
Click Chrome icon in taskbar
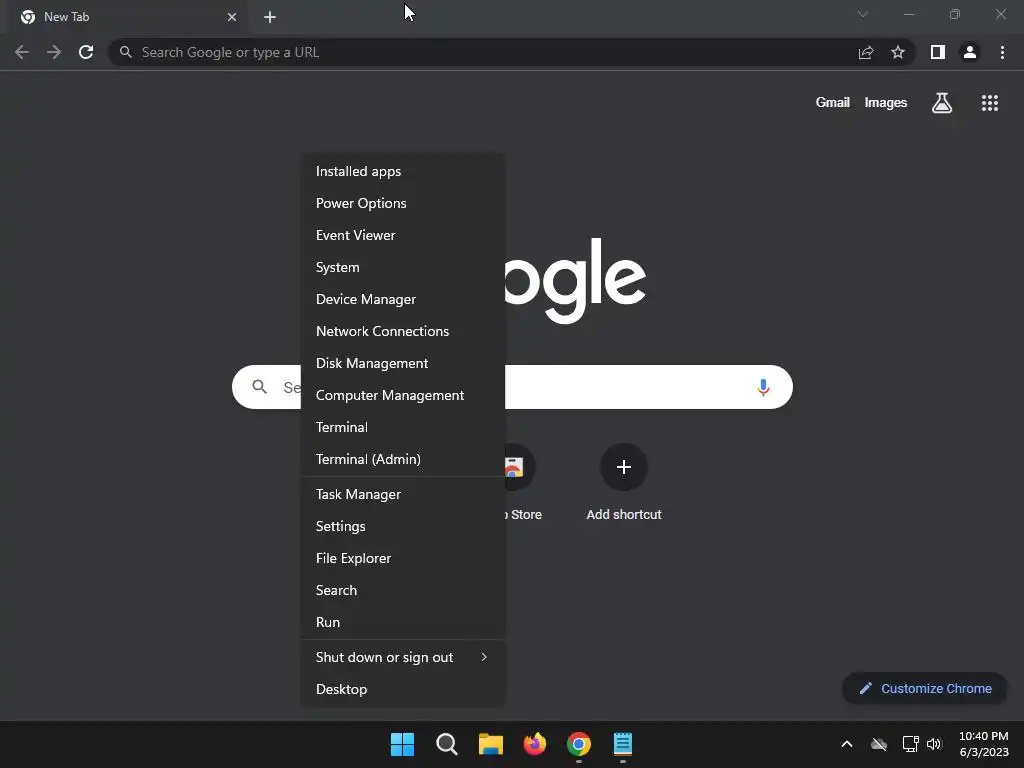[x=579, y=744]
